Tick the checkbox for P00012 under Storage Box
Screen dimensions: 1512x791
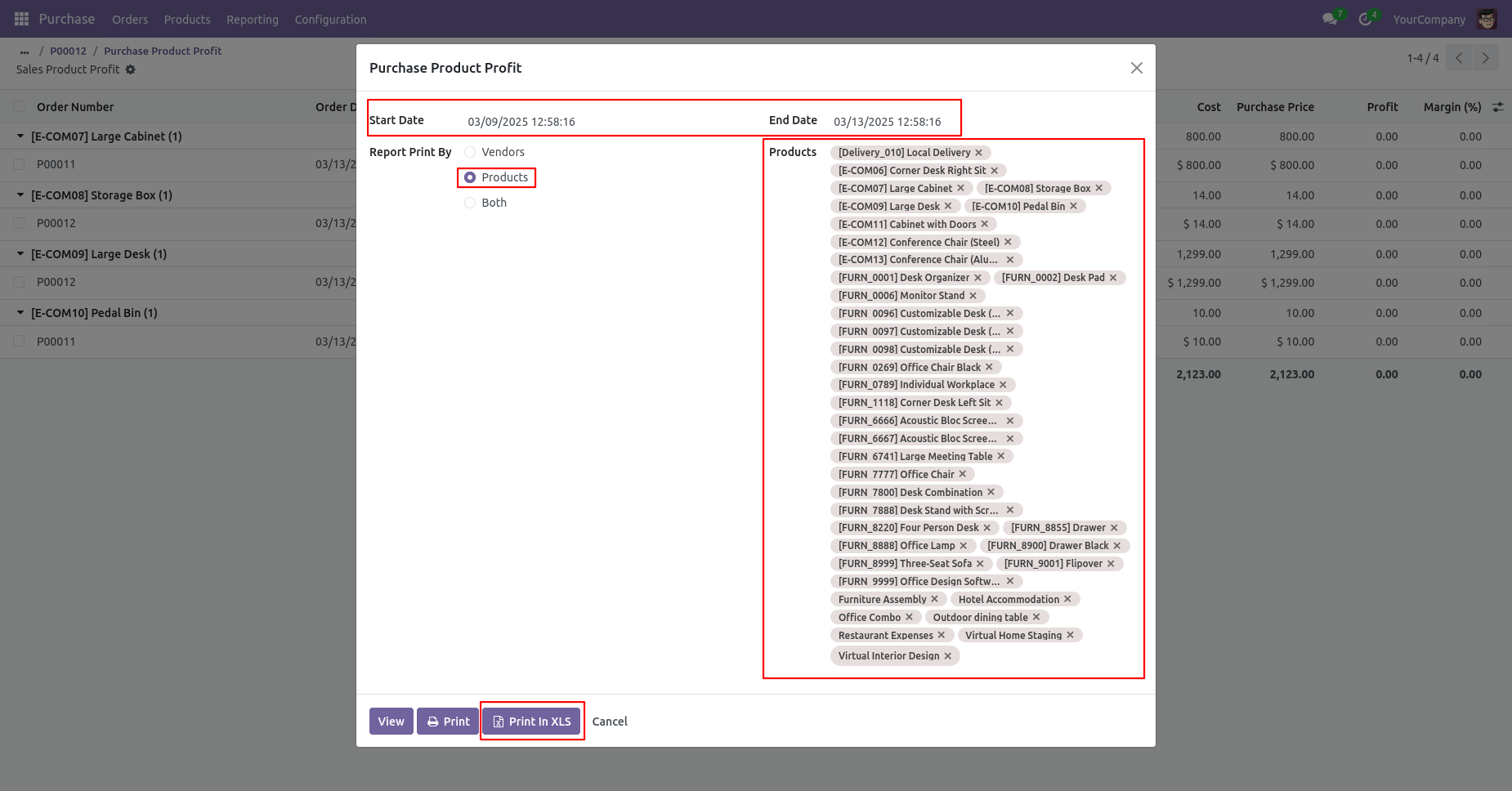(19, 223)
